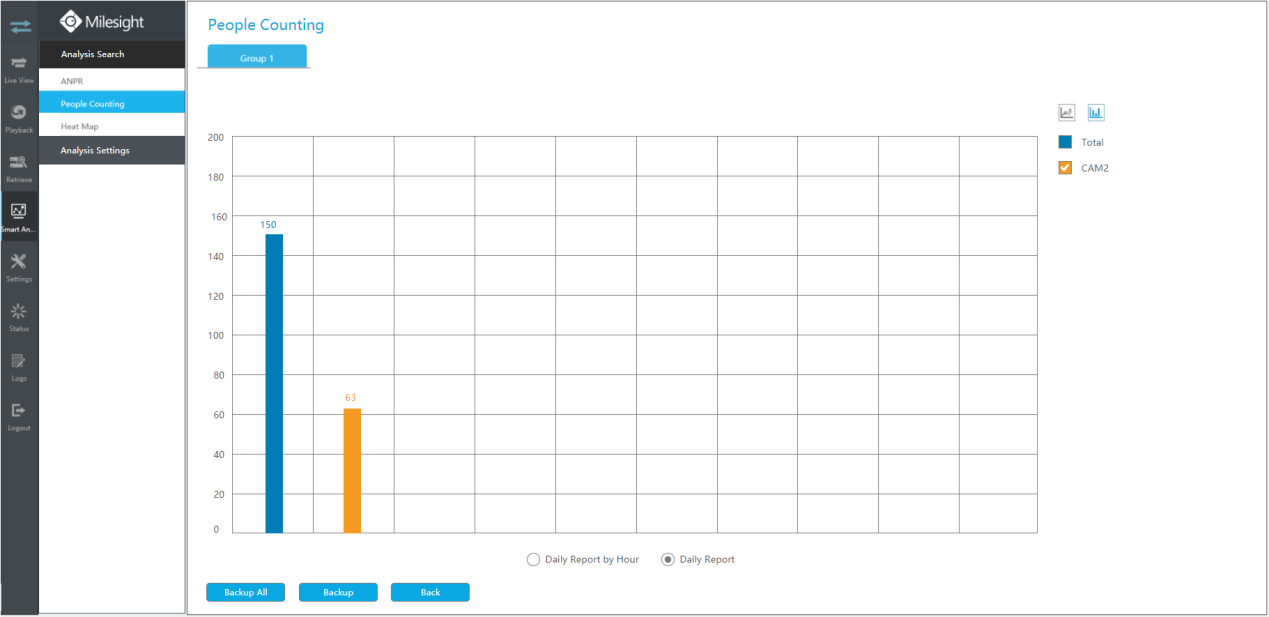1269x617 pixels.
Task: Go to the Retrieve section
Action: coord(19,167)
